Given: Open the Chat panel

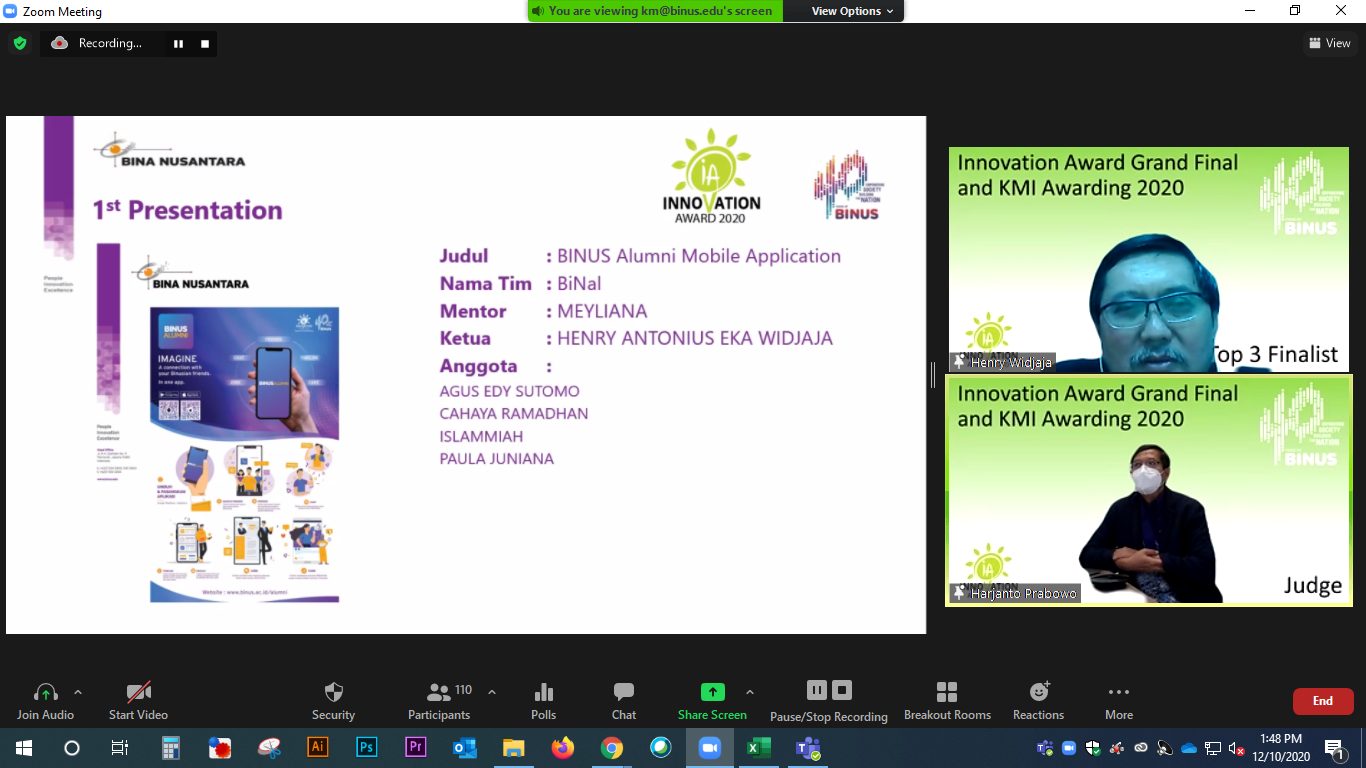Looking at the screenshot, I should pyautogui.click(x=624, y=701).
